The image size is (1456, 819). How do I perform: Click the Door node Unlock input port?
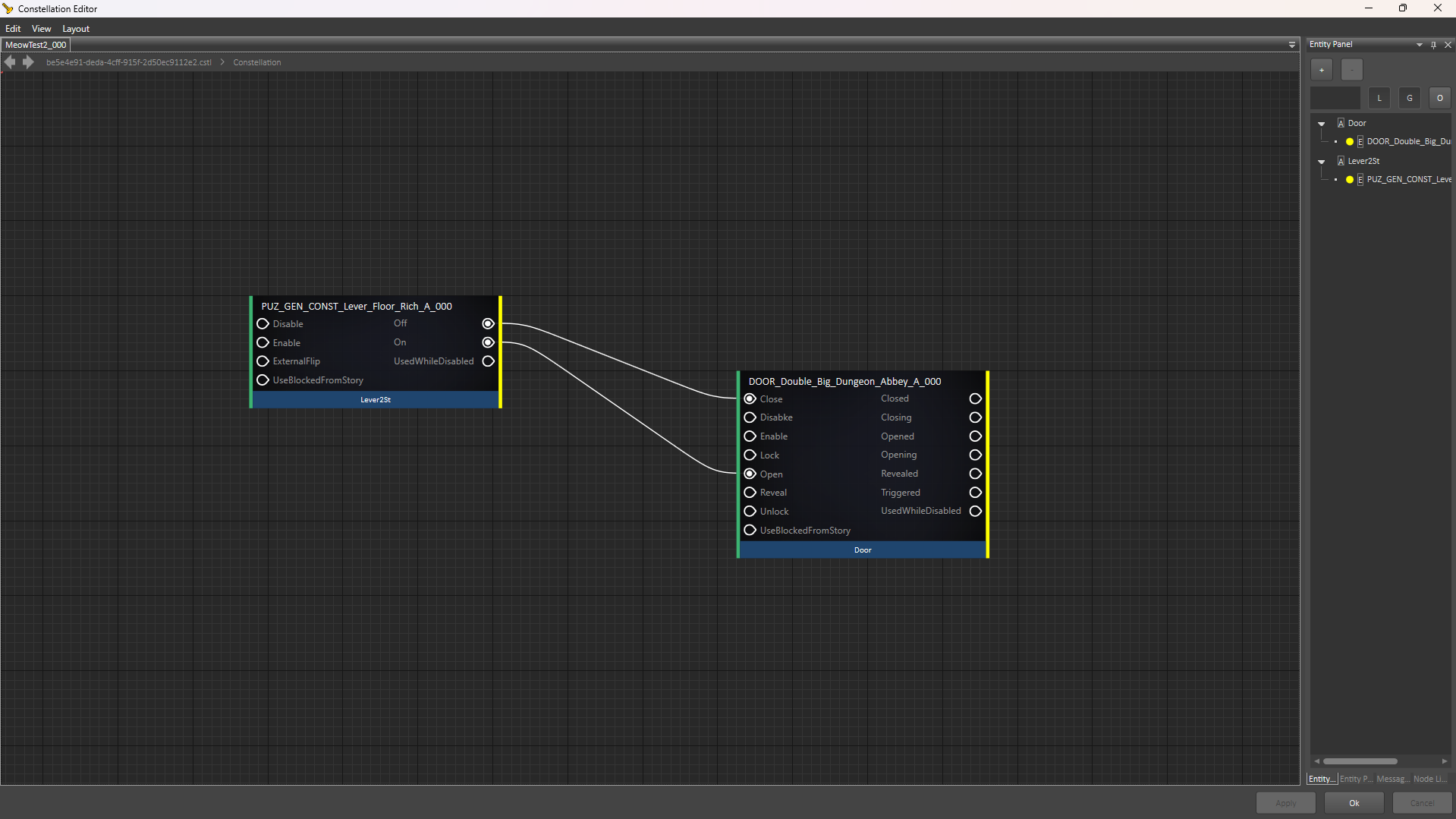750,512
